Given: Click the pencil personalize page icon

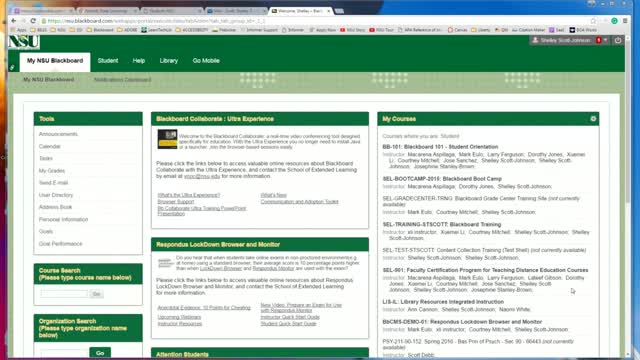Looking at the screenshot, I should pos(12,67).
